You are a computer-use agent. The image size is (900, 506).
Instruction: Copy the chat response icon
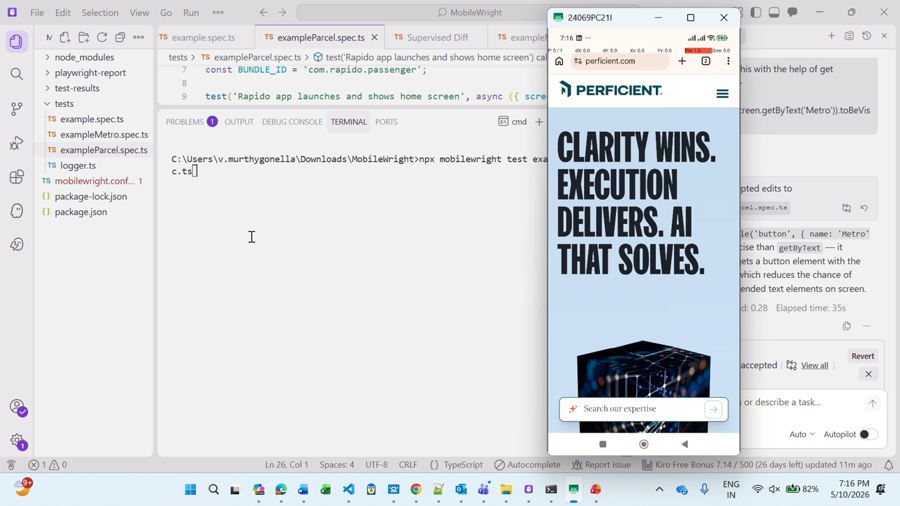coord(847,326)
